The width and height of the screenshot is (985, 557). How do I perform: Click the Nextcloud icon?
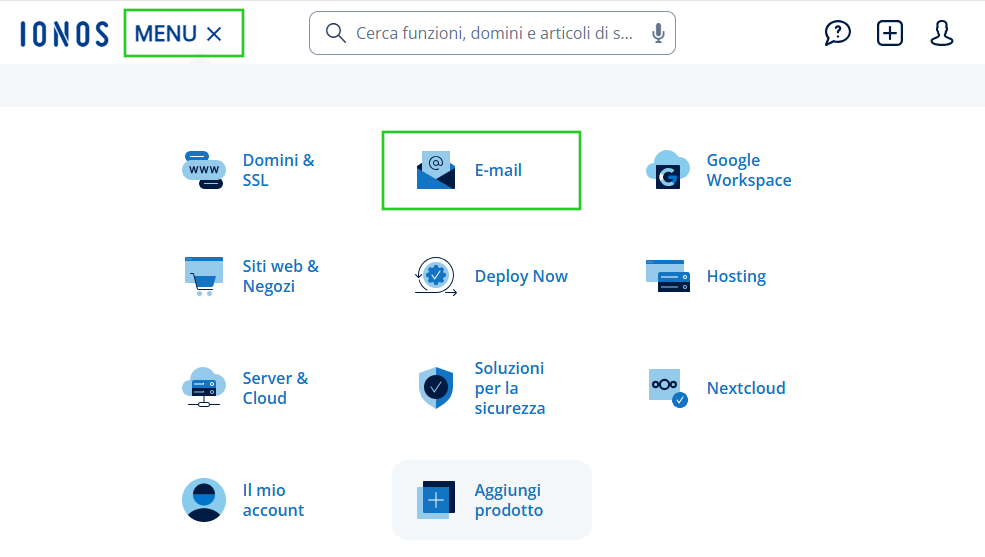tap(668, 387)
